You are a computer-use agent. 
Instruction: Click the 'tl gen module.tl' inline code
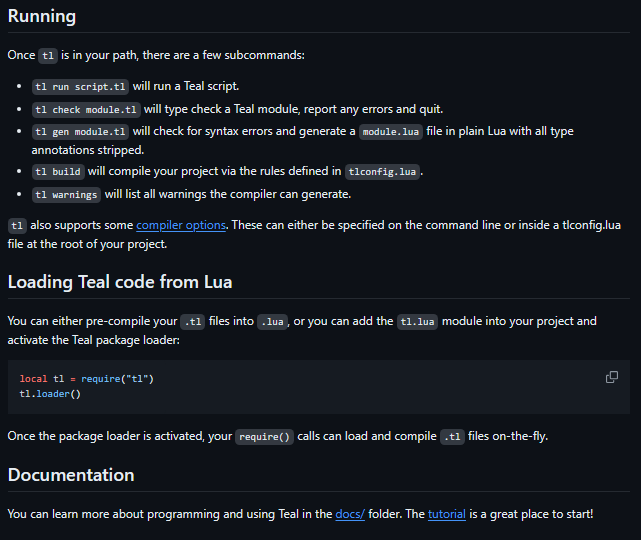click(80, 132)
